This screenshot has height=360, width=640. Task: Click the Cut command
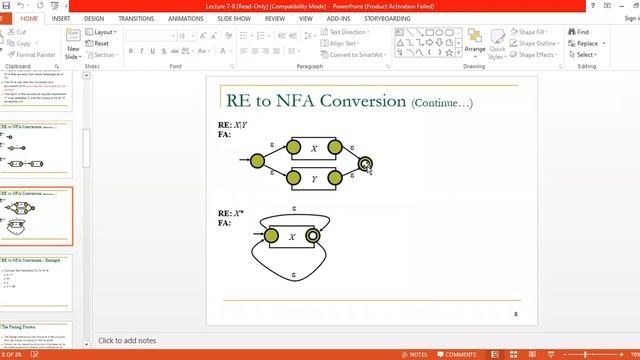[x=17, y=32]
